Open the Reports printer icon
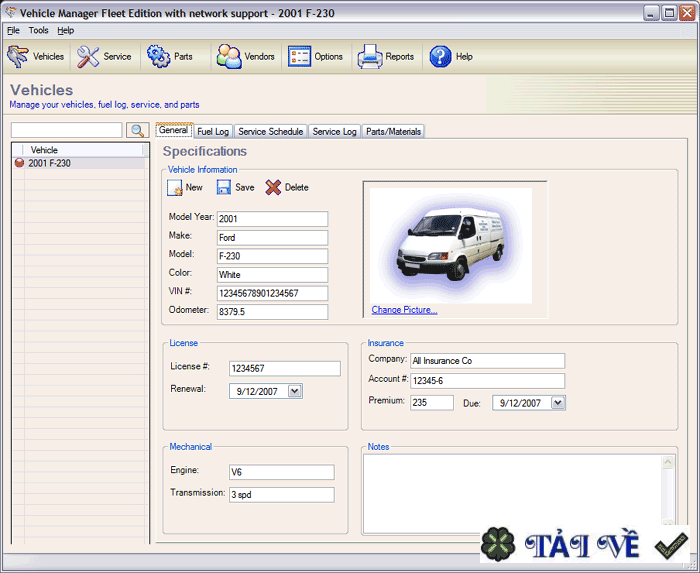This screenshot has height=573, width=700. pos(386,57)
